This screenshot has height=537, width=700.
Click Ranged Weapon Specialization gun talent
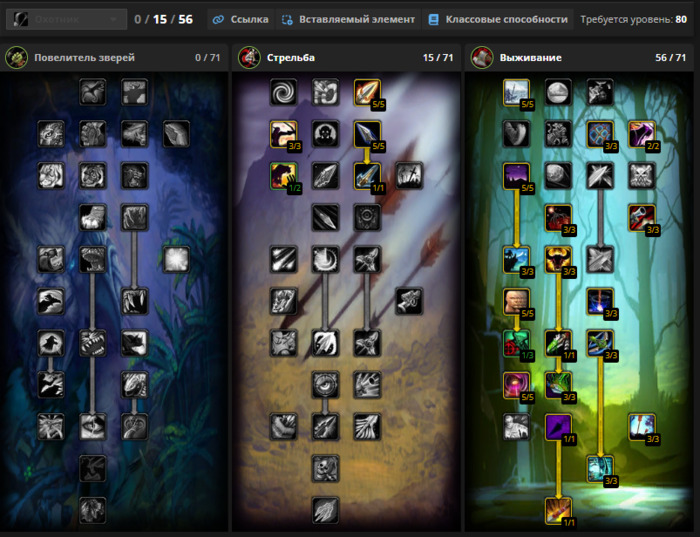(409, 301)
